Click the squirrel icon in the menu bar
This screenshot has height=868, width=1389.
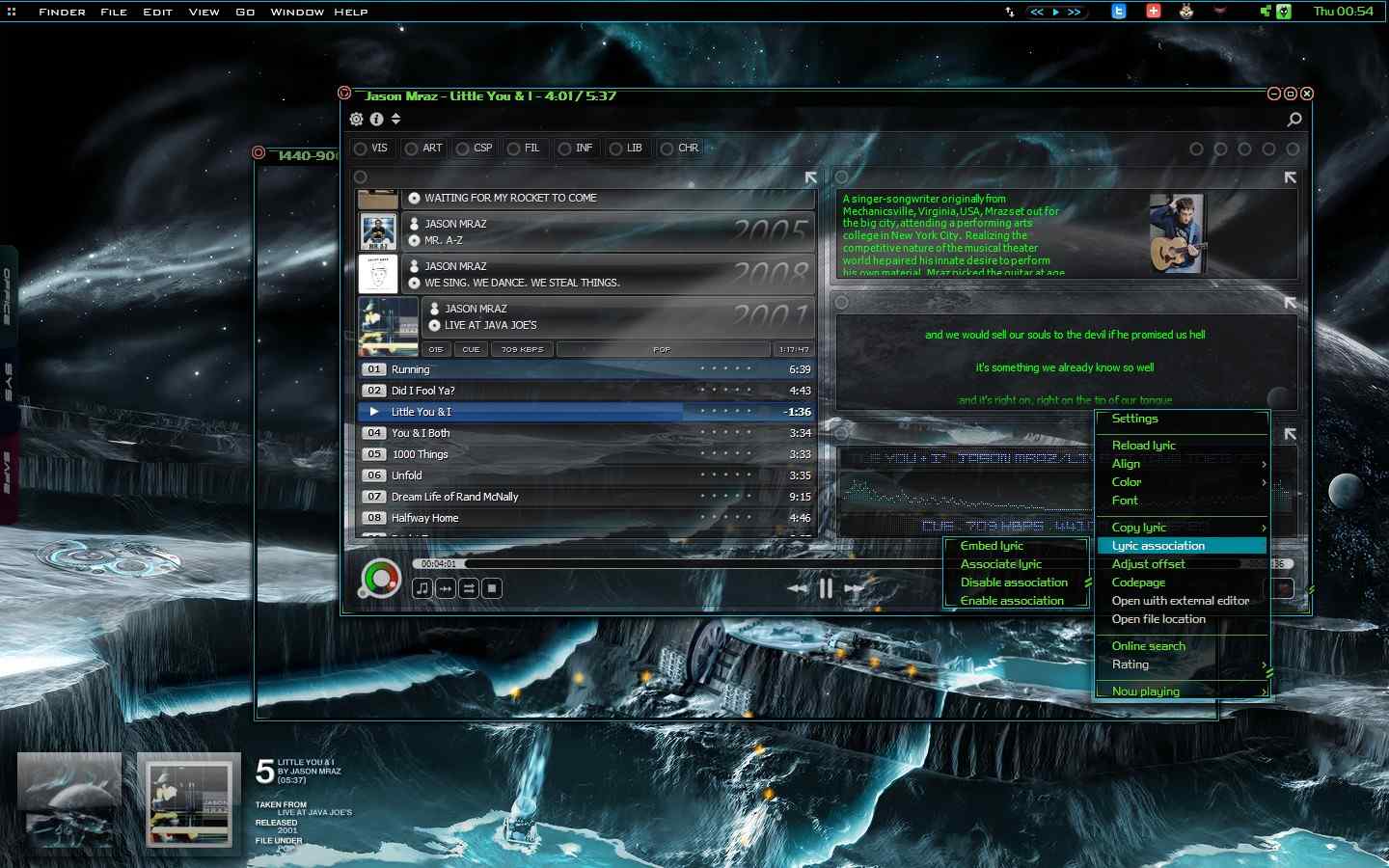[1186, 12]
